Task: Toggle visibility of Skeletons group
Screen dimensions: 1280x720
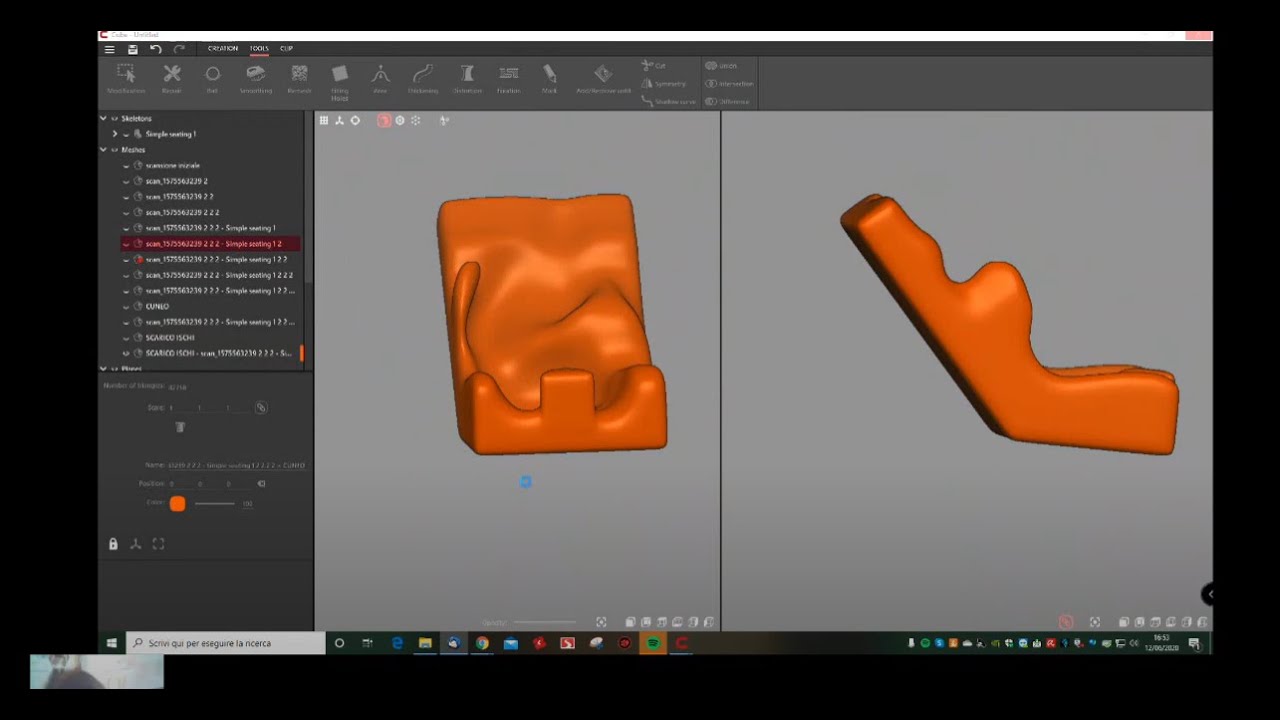Action: [x=114, y=118]
